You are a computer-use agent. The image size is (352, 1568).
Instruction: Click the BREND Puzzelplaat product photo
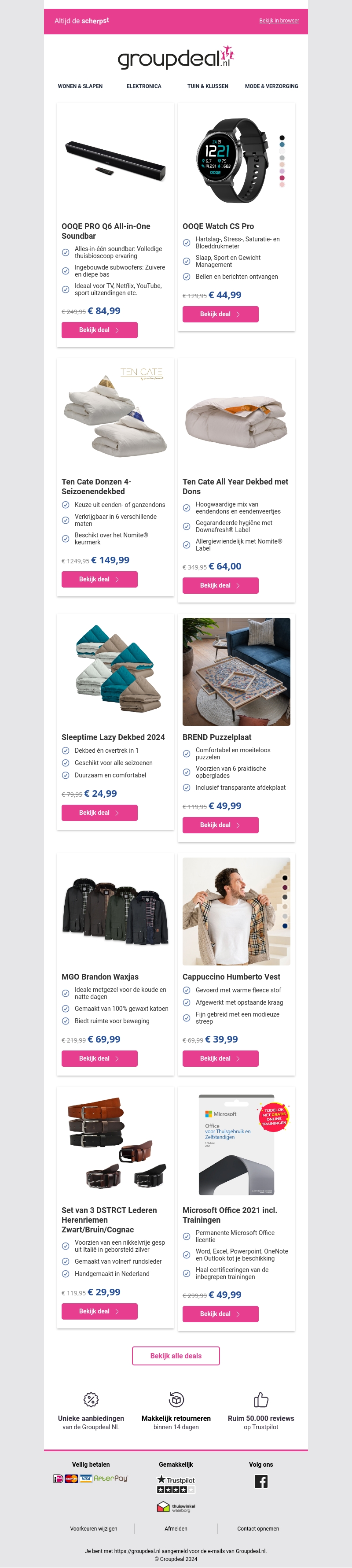tap(236, 672)
